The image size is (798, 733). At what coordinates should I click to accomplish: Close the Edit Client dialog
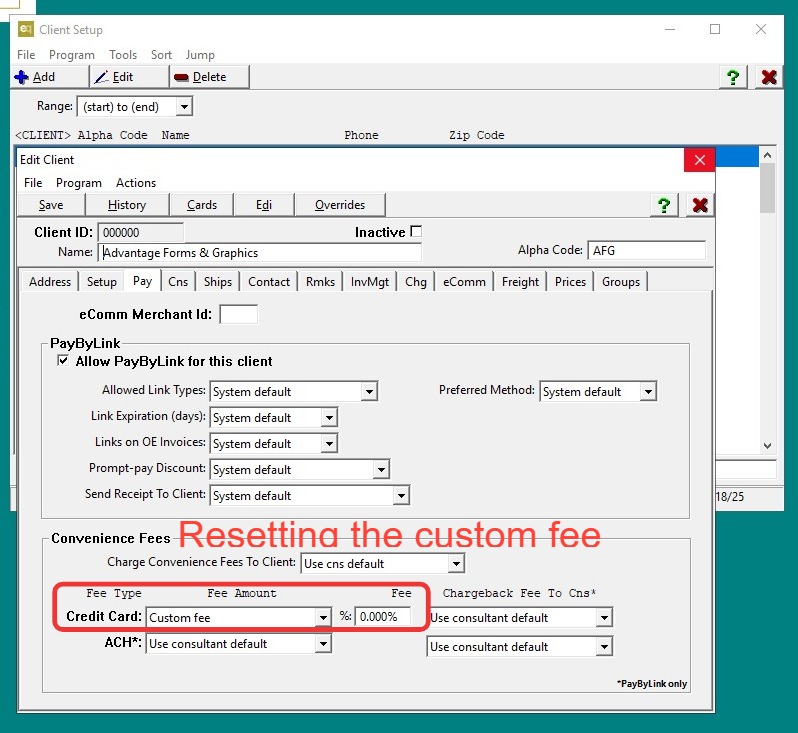click(x=699, y=160)
